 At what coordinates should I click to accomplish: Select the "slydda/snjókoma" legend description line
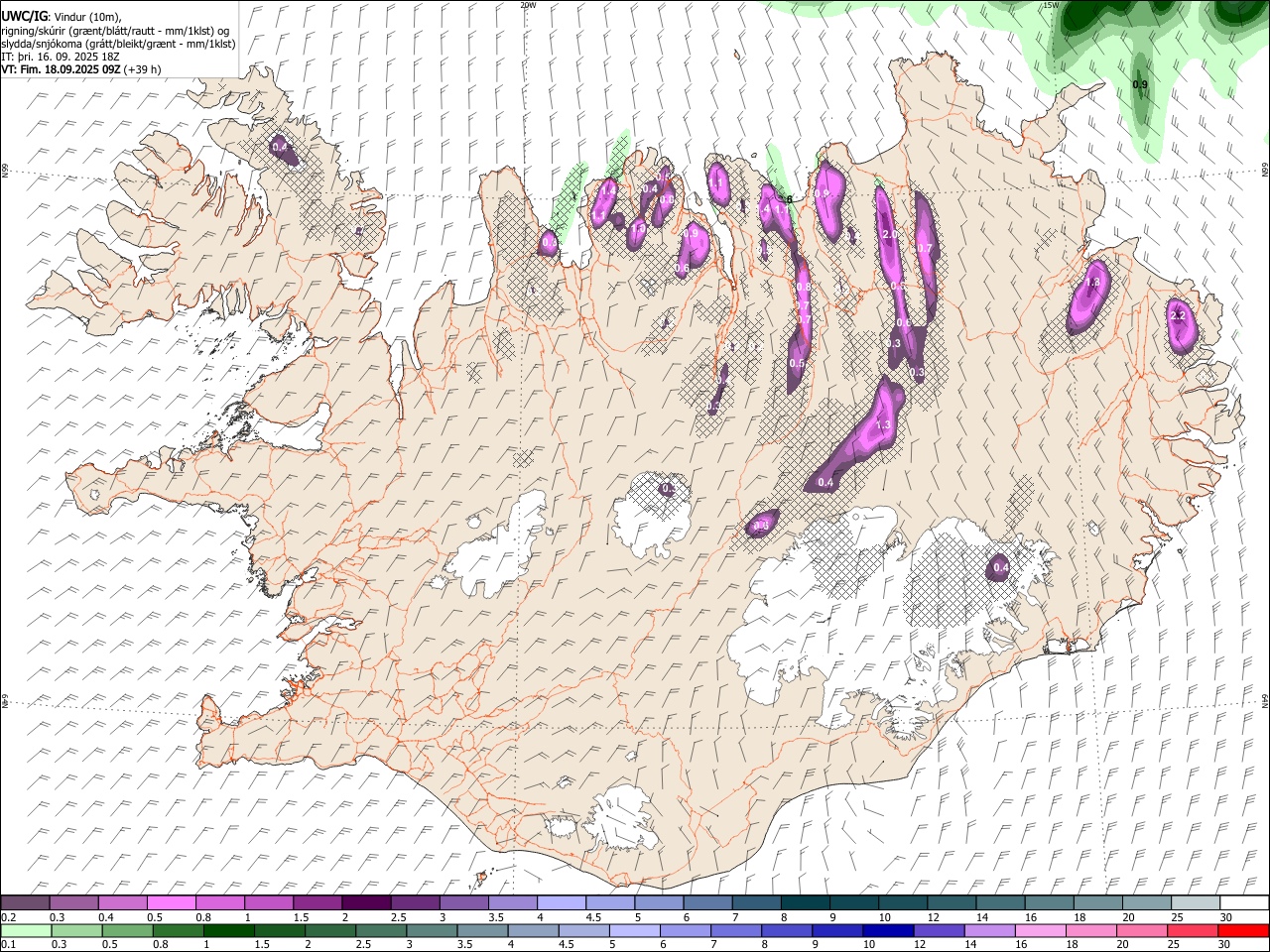point(118,44)
